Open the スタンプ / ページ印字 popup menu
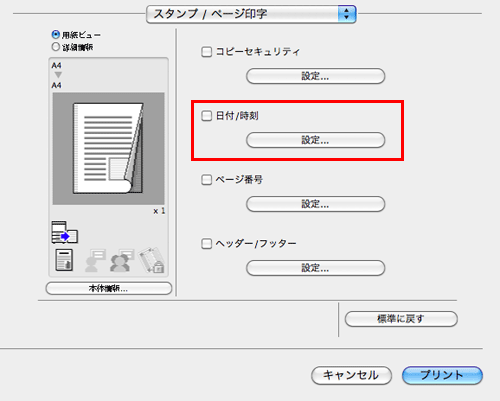Viewport: 500px width, 401px height. 251,14
